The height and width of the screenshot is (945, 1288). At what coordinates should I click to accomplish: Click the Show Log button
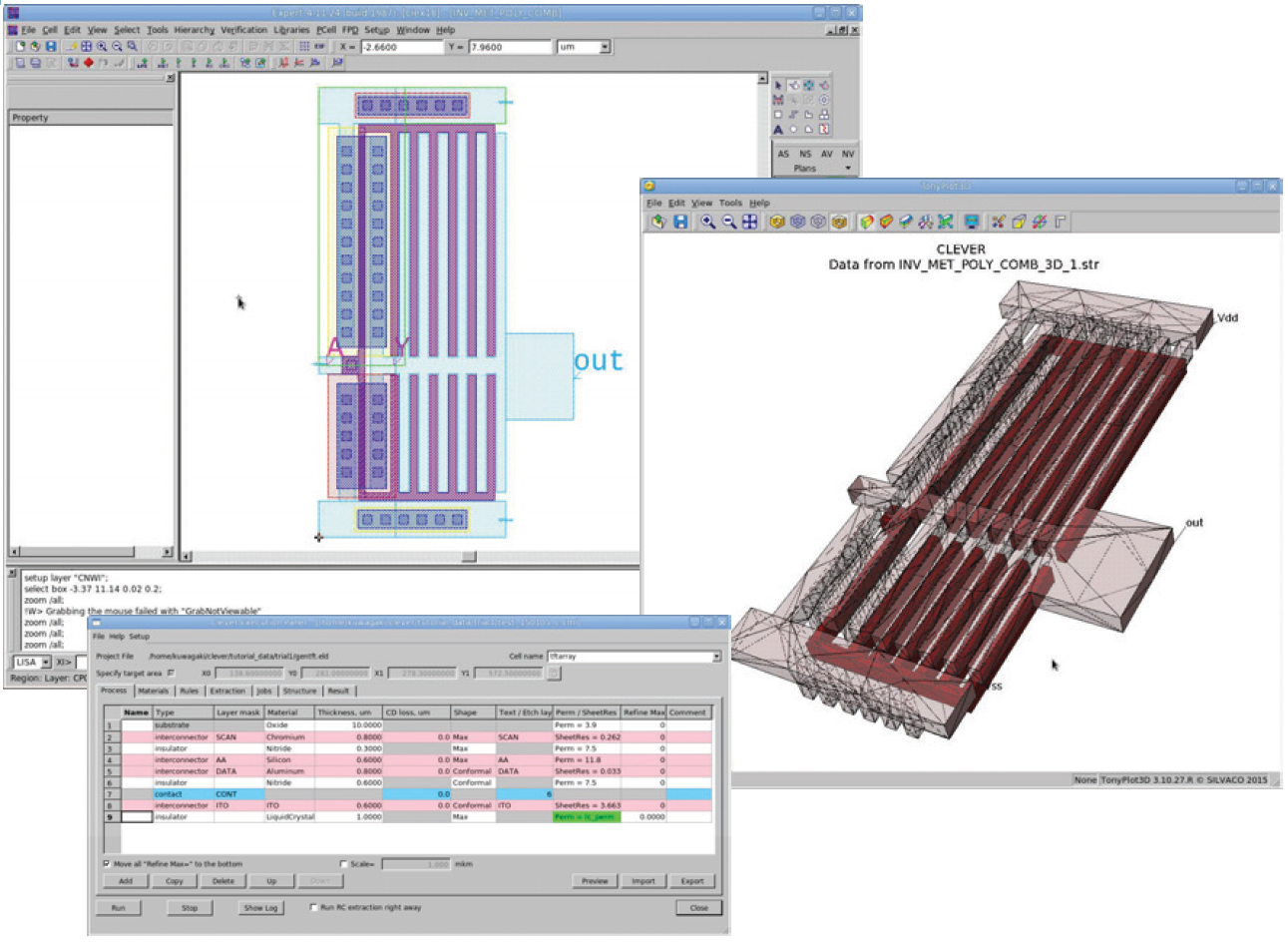point(260,908)
